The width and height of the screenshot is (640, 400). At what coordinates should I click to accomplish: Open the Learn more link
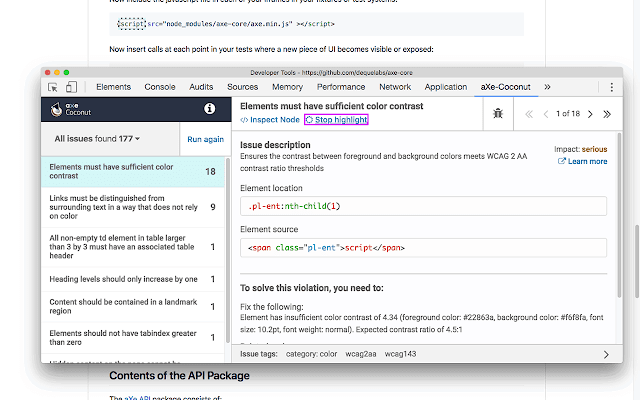click(x=582, y=161)
